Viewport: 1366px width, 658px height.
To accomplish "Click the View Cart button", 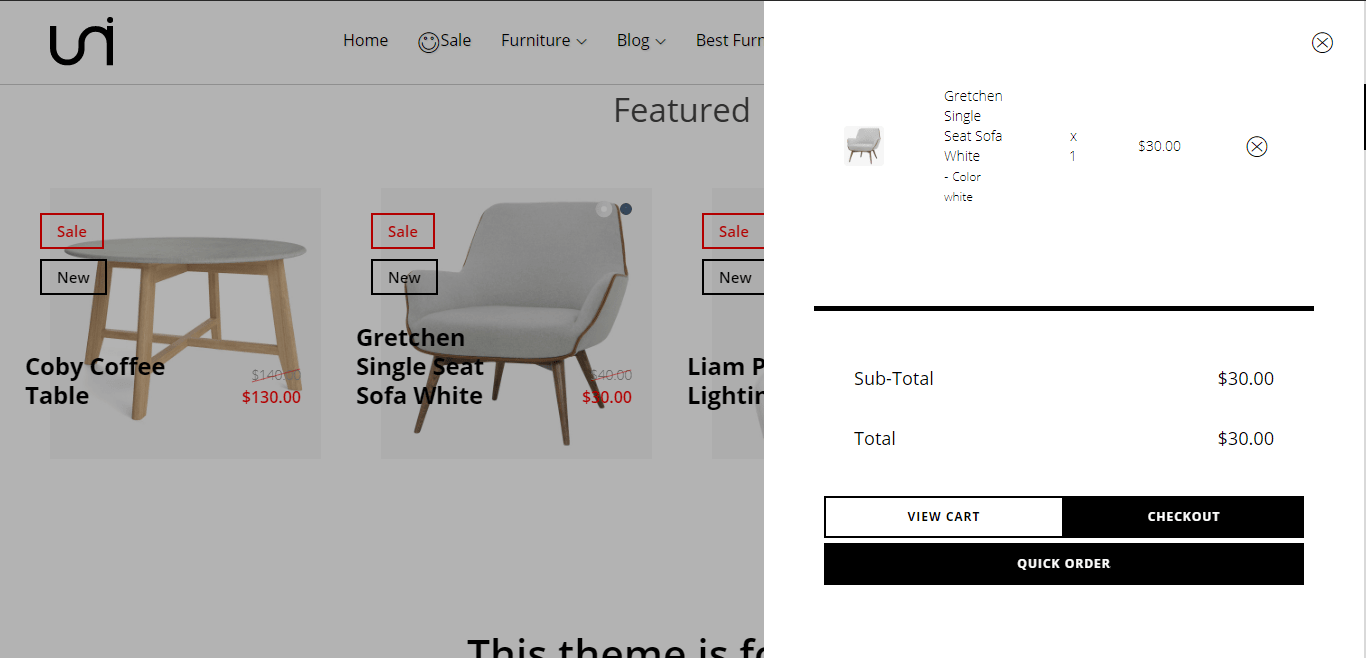I will click(x=943, y=517).
